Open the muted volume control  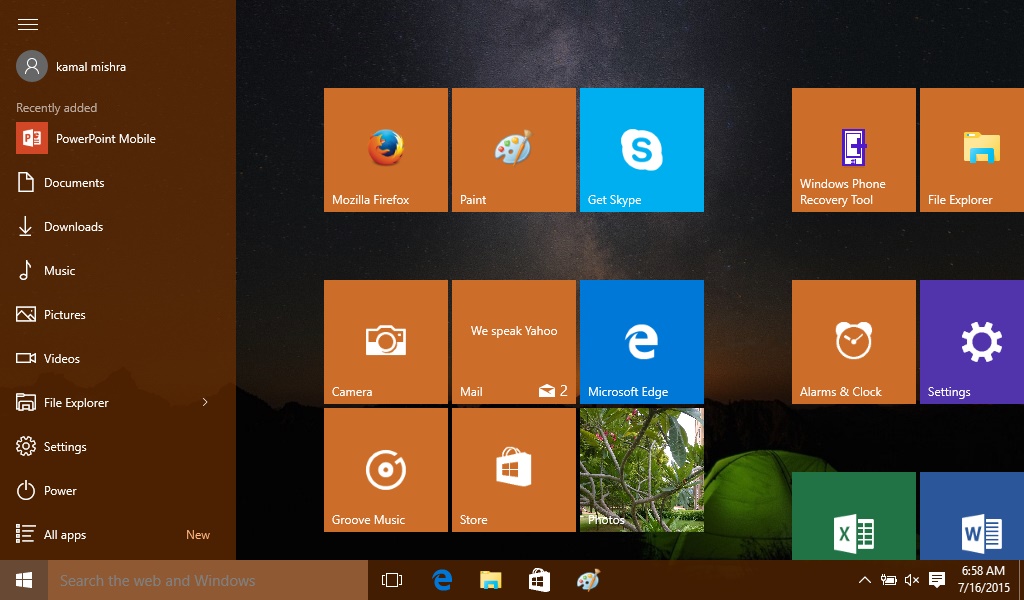tap(912, 580)
